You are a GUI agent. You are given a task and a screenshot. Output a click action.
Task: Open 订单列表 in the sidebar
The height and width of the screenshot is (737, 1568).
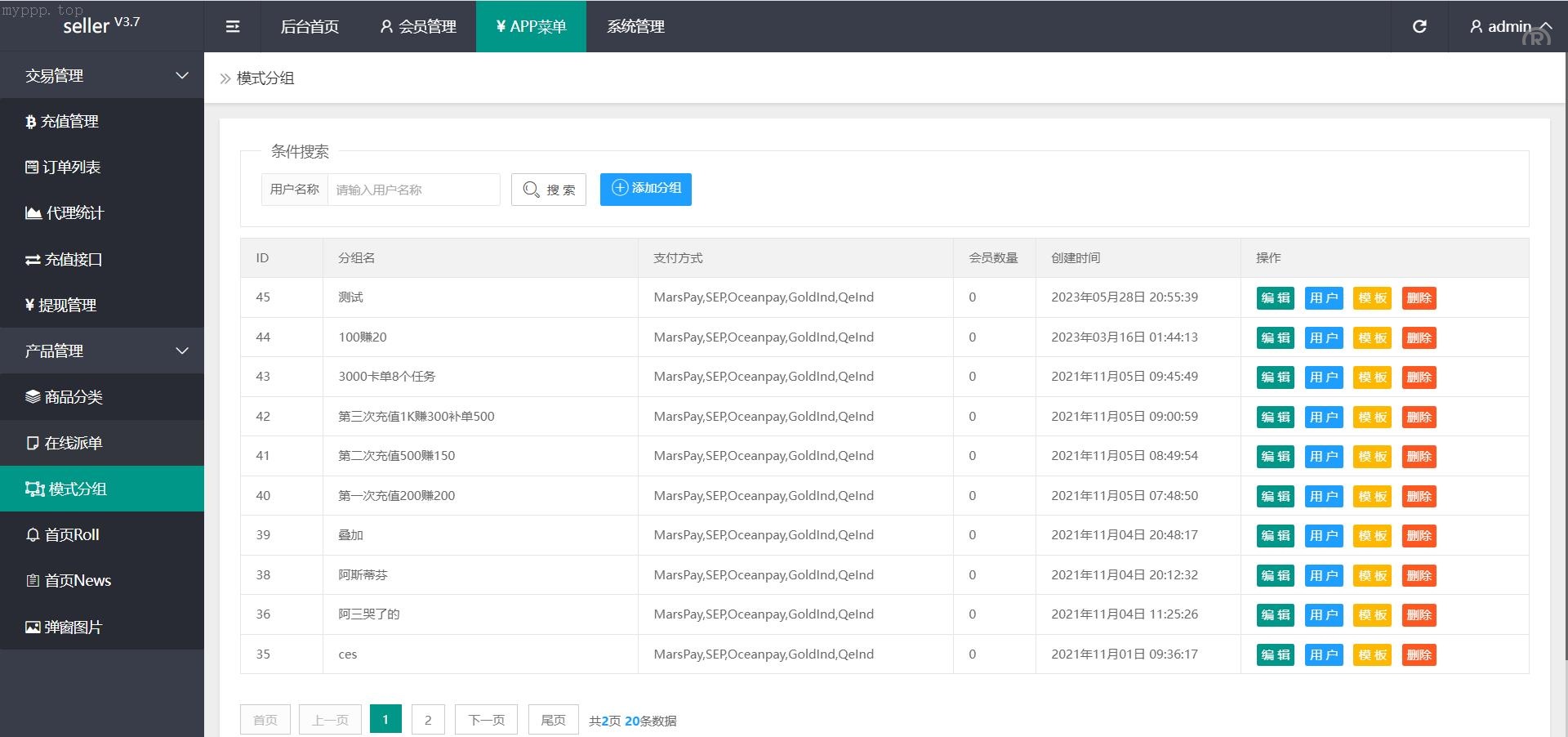[63, 167]
